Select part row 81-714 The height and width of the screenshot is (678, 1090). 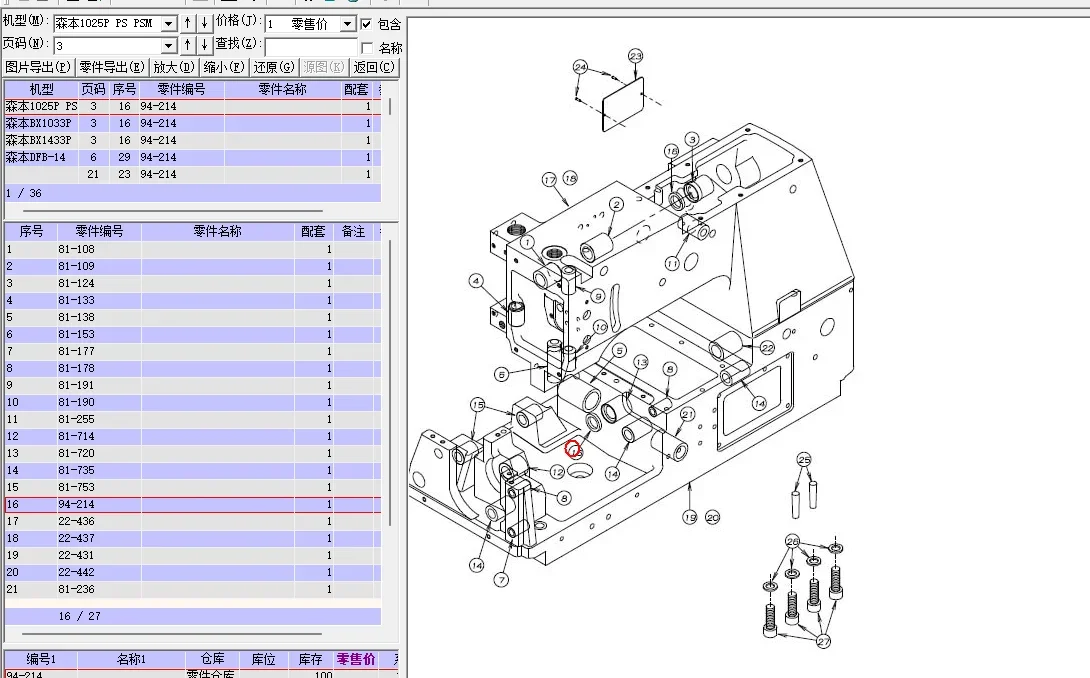pos(193,436)
